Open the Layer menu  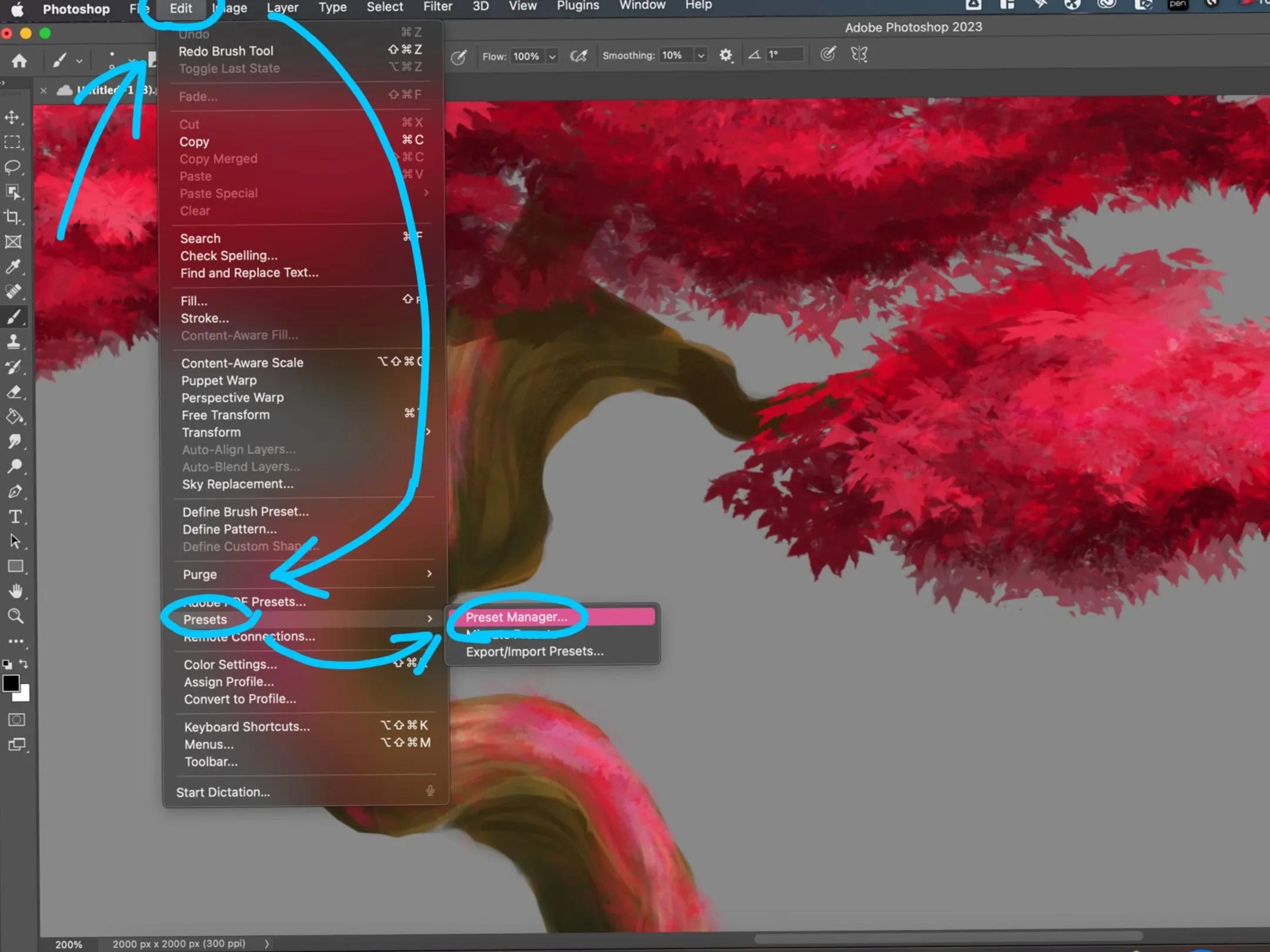tap(282, 8)
